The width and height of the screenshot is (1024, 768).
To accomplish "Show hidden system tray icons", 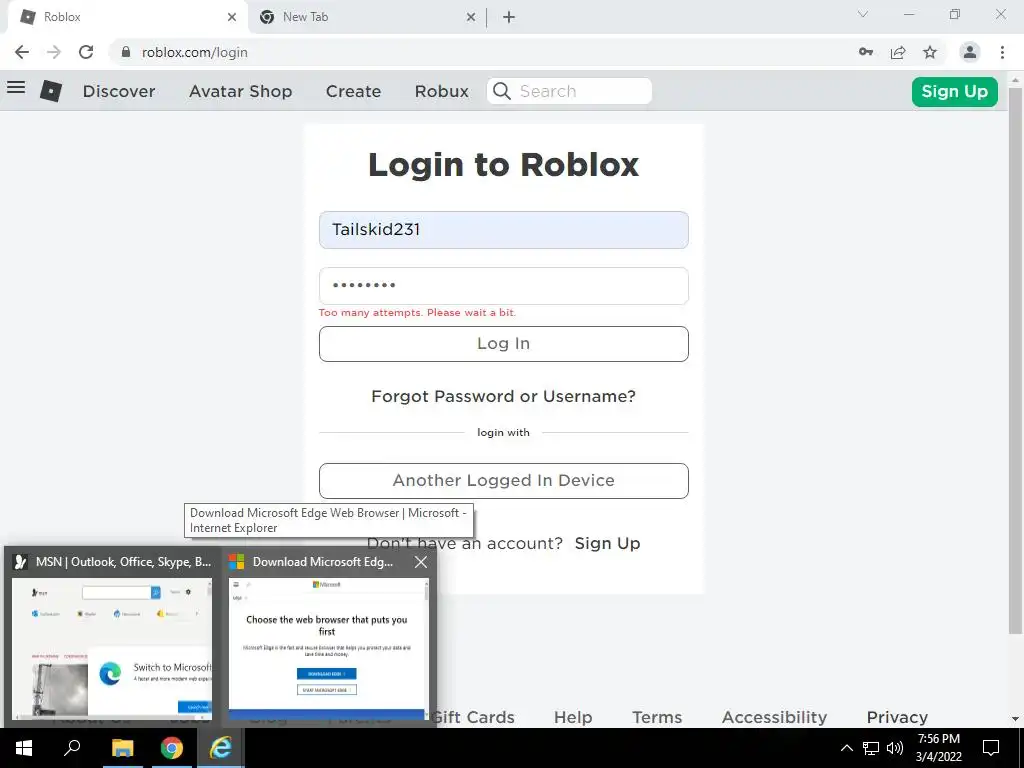I will coord(846,748).
